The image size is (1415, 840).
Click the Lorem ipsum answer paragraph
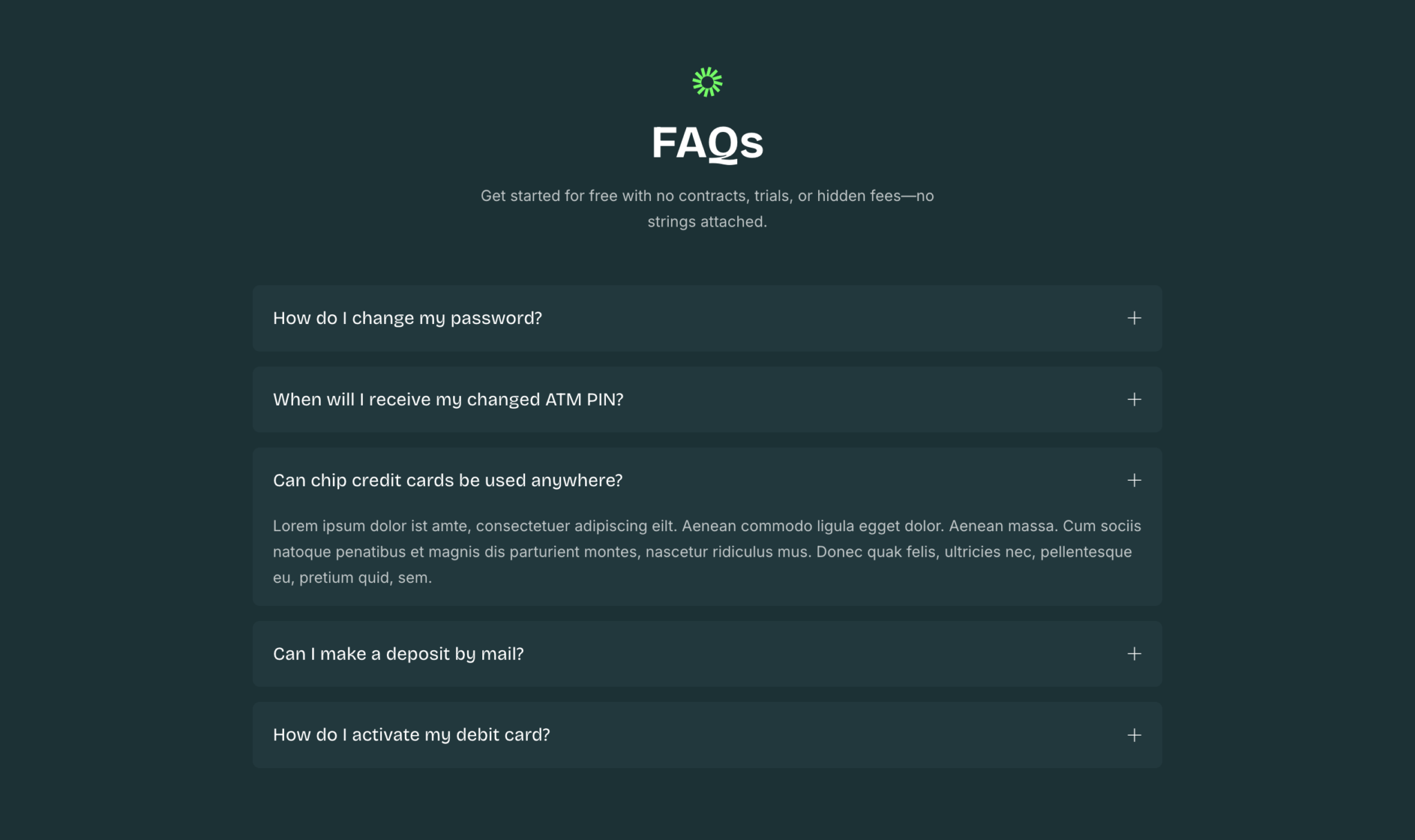[706, 551]
